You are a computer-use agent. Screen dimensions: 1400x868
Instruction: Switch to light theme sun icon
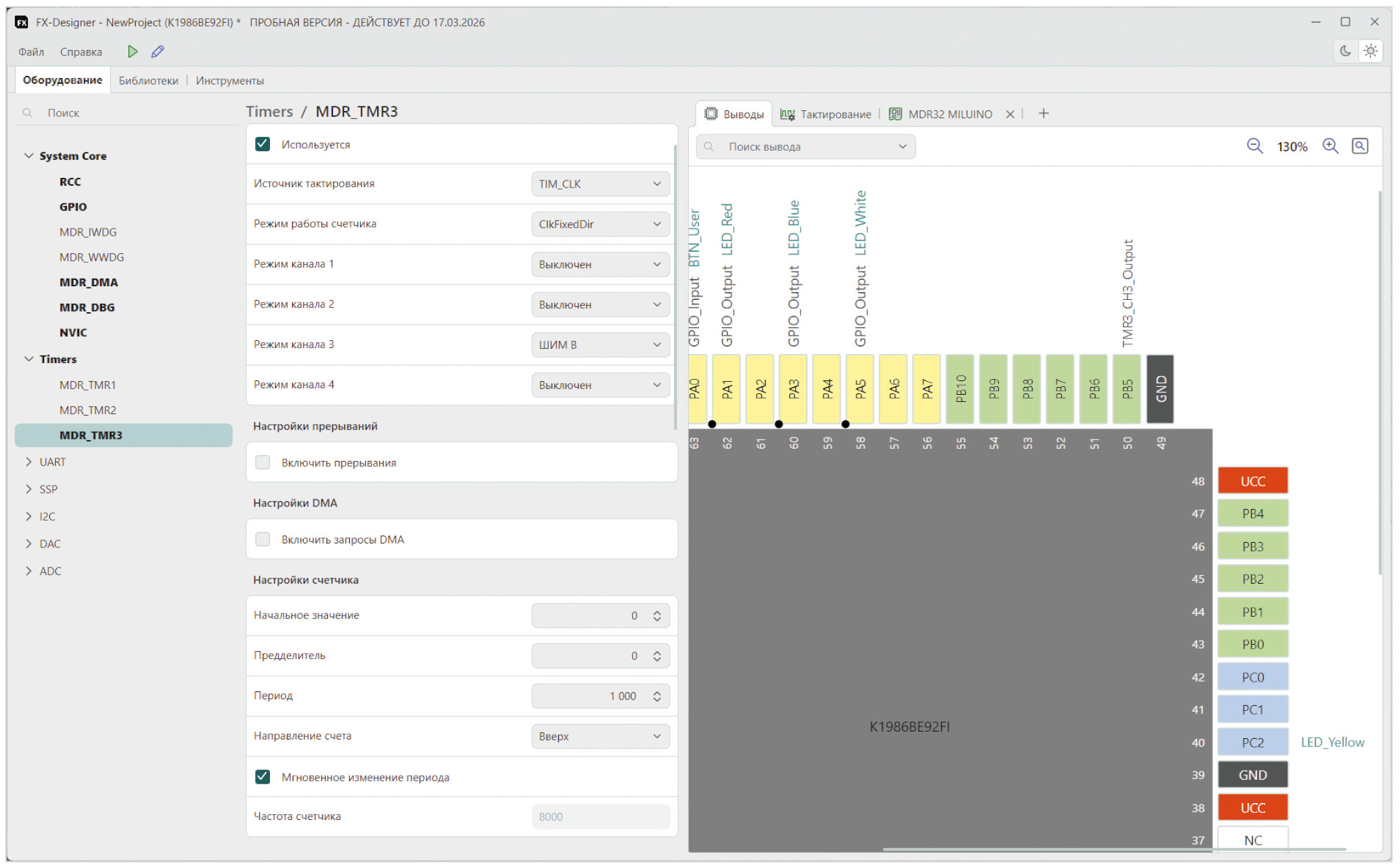click(x=1370, y=51)
